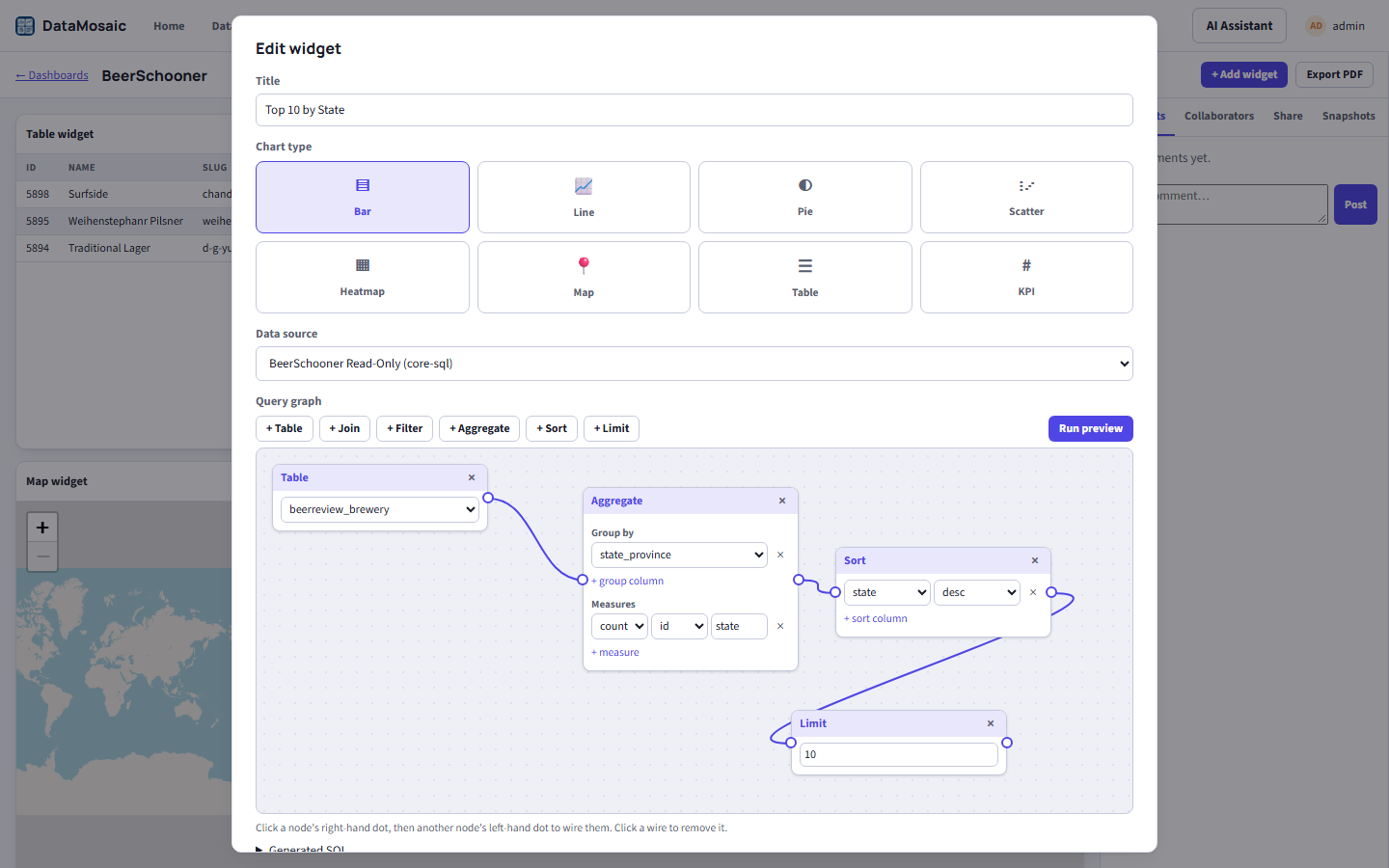Switch to the Collaborators tab

click(1219, 116)
